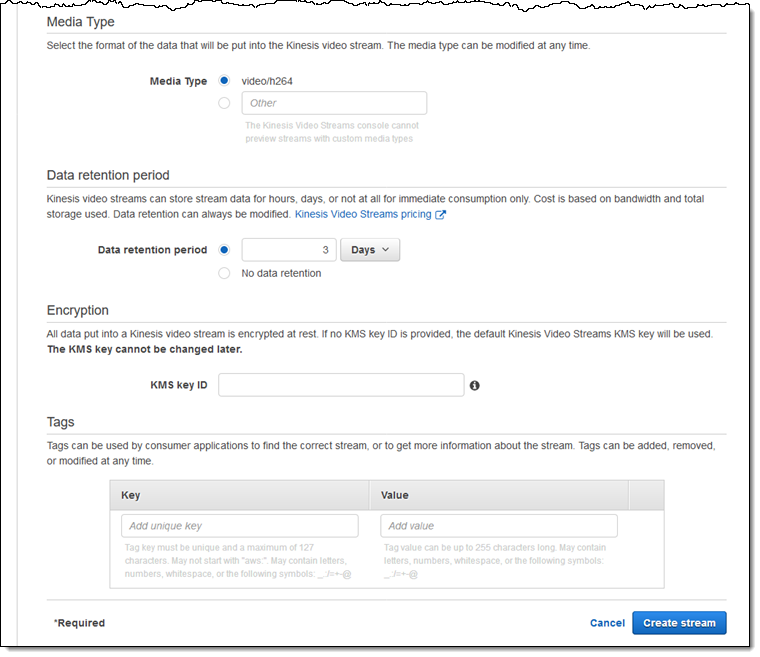This screenshot has height=657, width=760.
Task: Open the Days unit dropdown
Action: (x=370, y=250)
